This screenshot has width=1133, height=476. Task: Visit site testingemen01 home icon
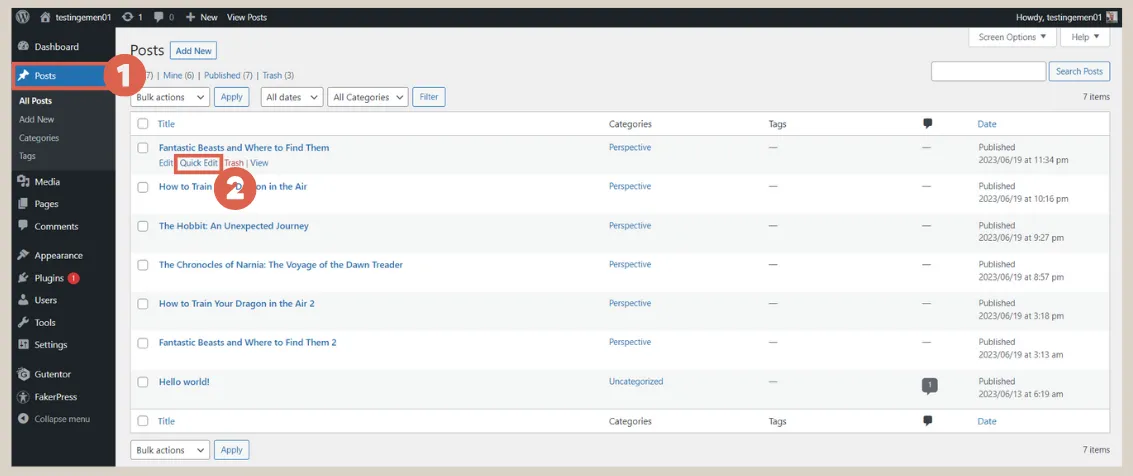46,17
